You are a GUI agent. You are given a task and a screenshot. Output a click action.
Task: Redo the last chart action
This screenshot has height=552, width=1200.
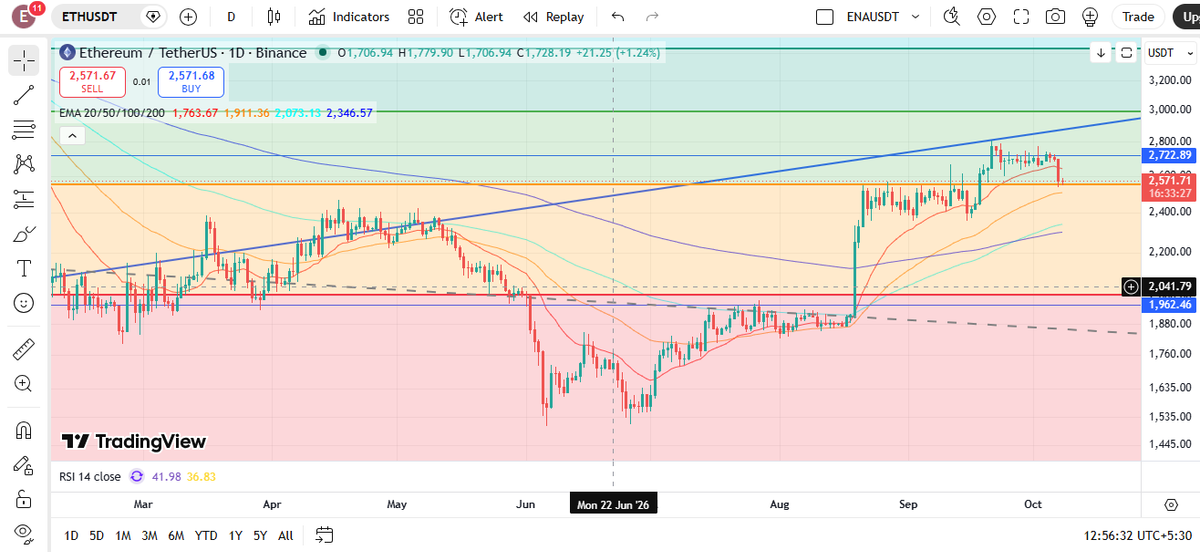pos(653,17)
